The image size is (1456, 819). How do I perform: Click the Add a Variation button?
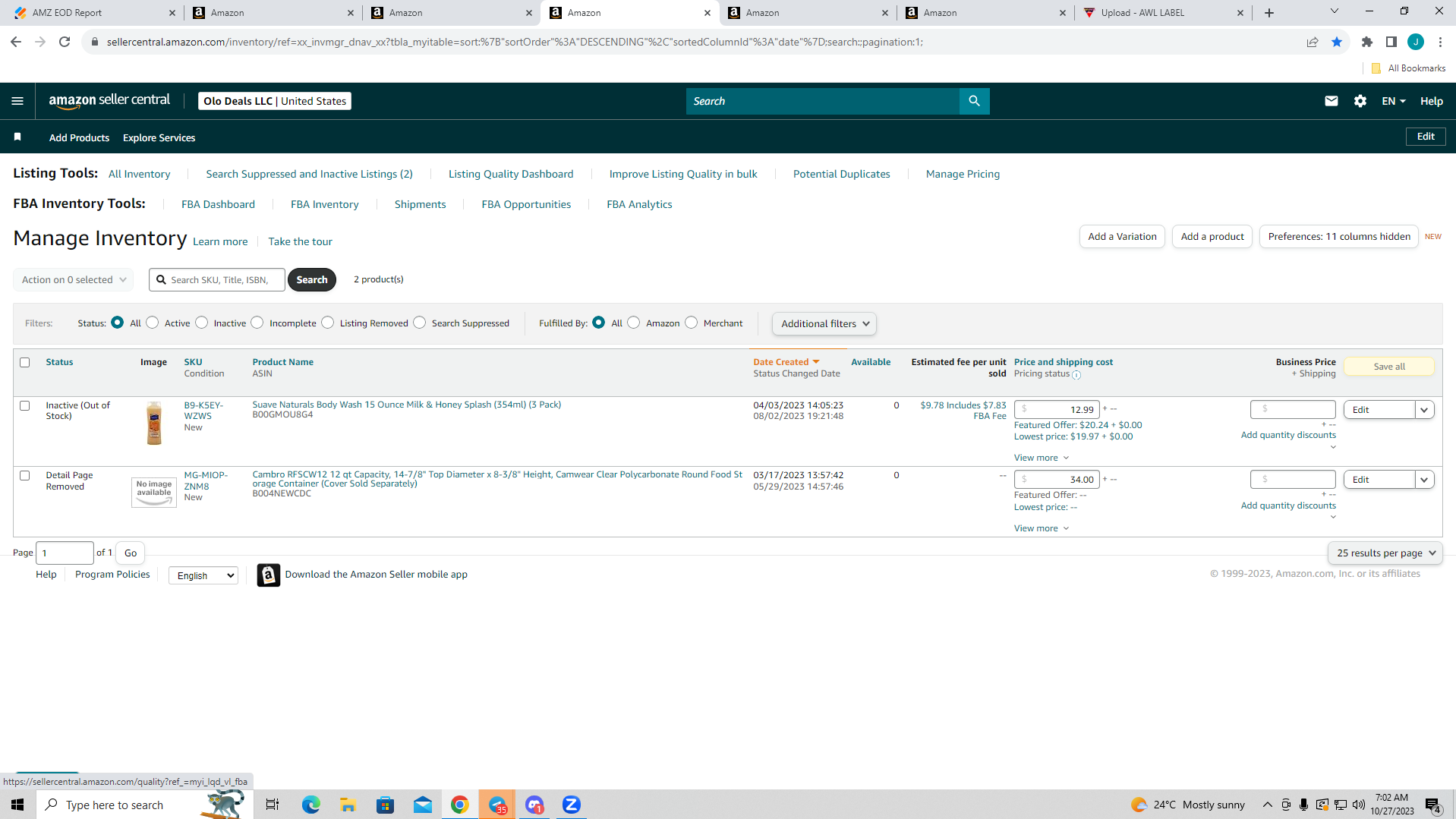(x=1122, y=236)
